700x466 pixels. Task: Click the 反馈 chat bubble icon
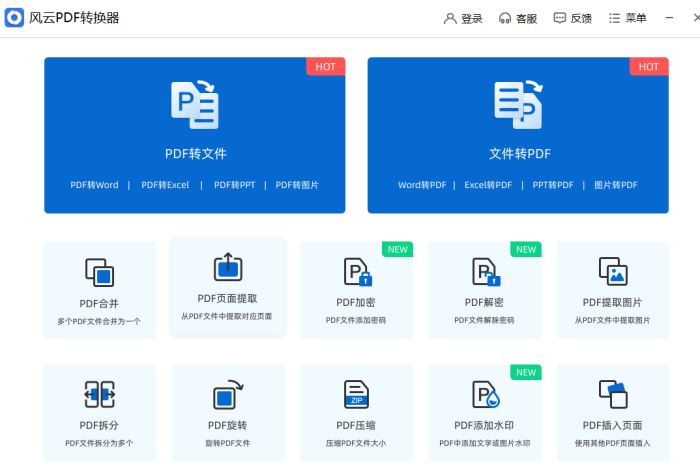pyautogui.click(x=559, y=18)
